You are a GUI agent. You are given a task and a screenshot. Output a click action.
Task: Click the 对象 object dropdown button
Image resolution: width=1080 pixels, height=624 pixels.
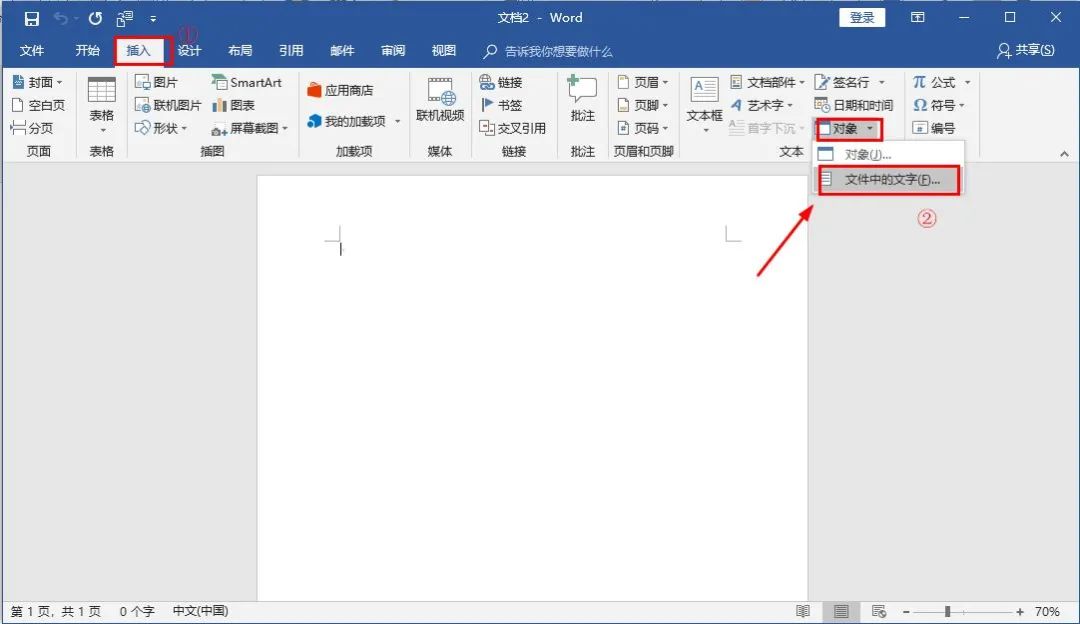[847, 129]
